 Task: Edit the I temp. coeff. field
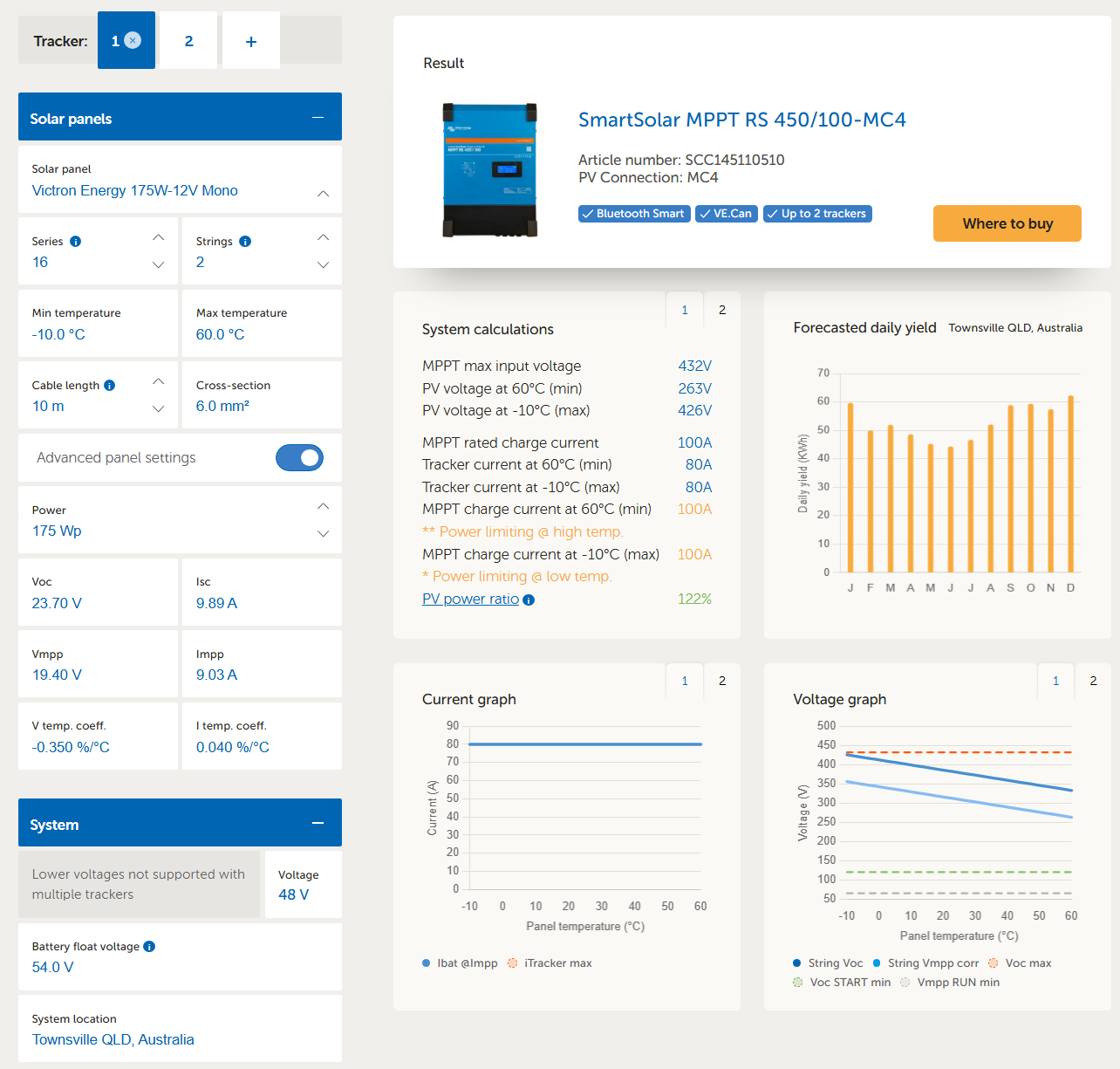(x=262, y=737)
